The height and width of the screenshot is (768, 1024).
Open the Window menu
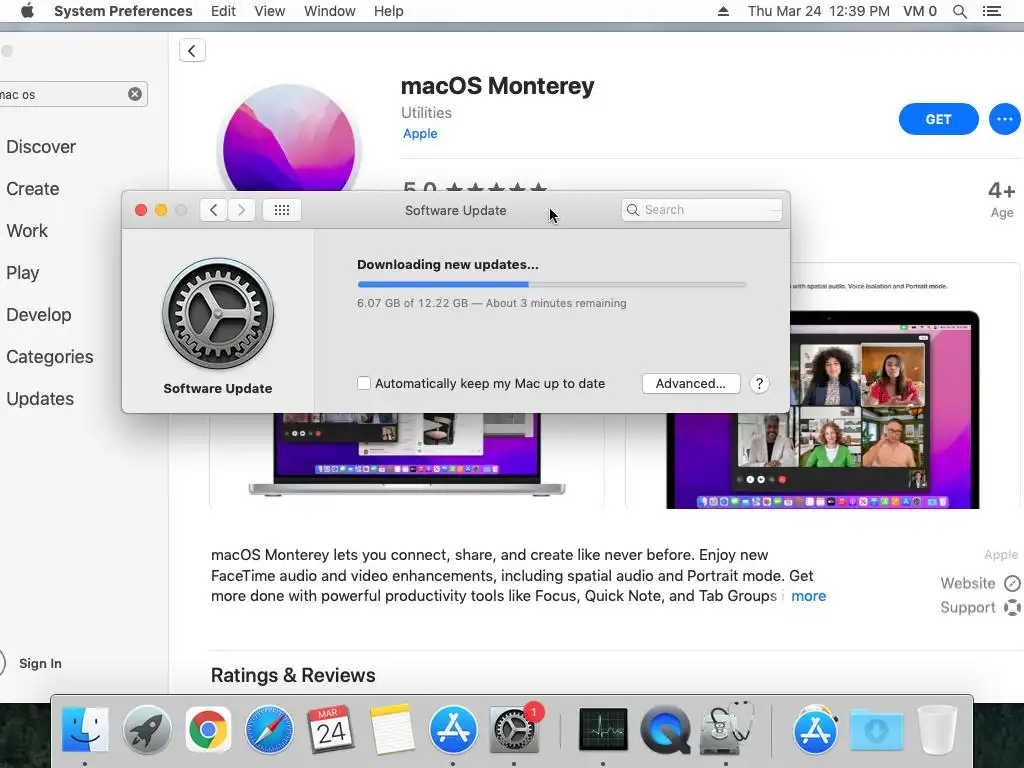[330, 11]
